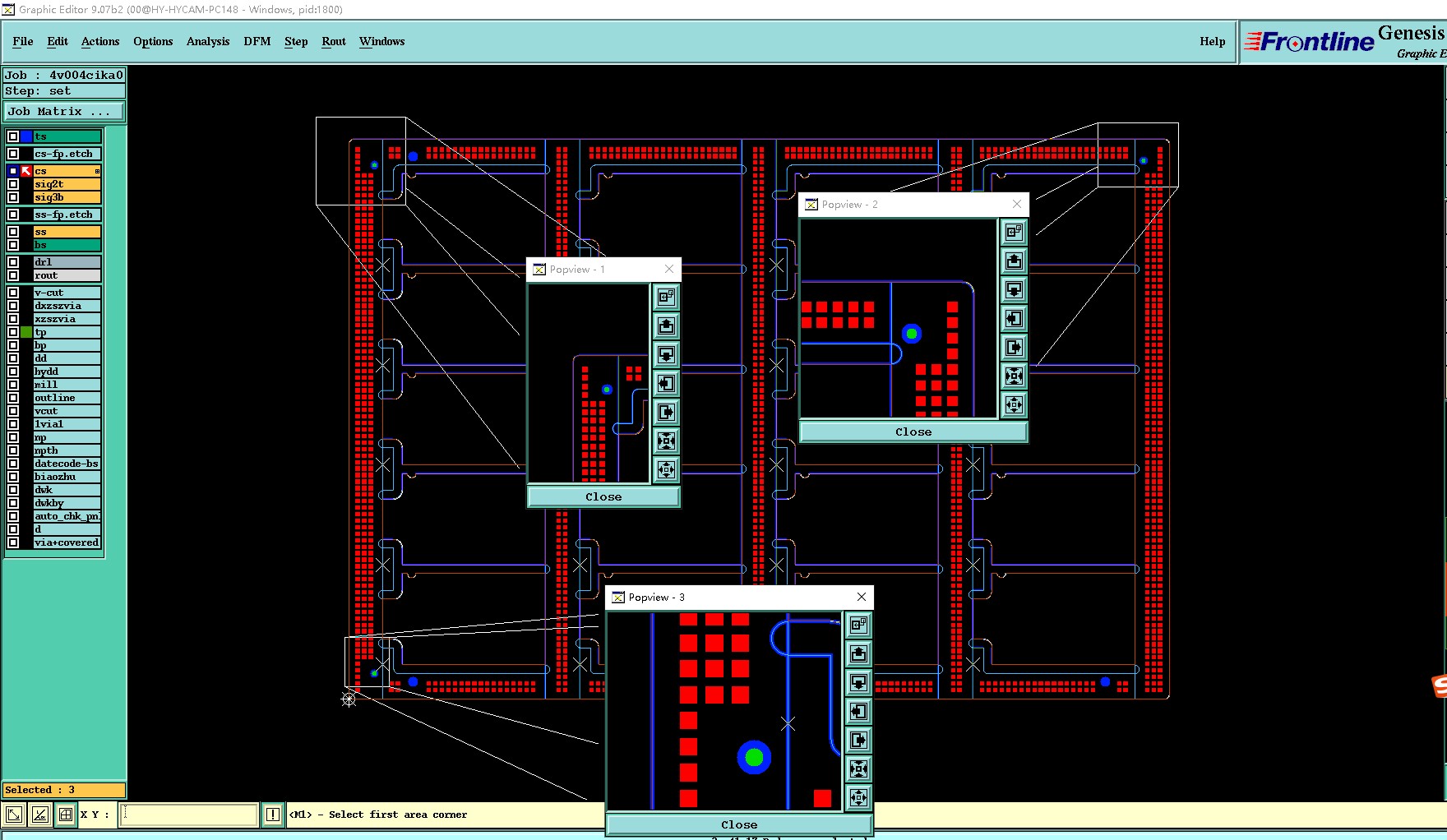
Task: Click pan up icon in Popview 2
Action: (x=1014, y=261)
